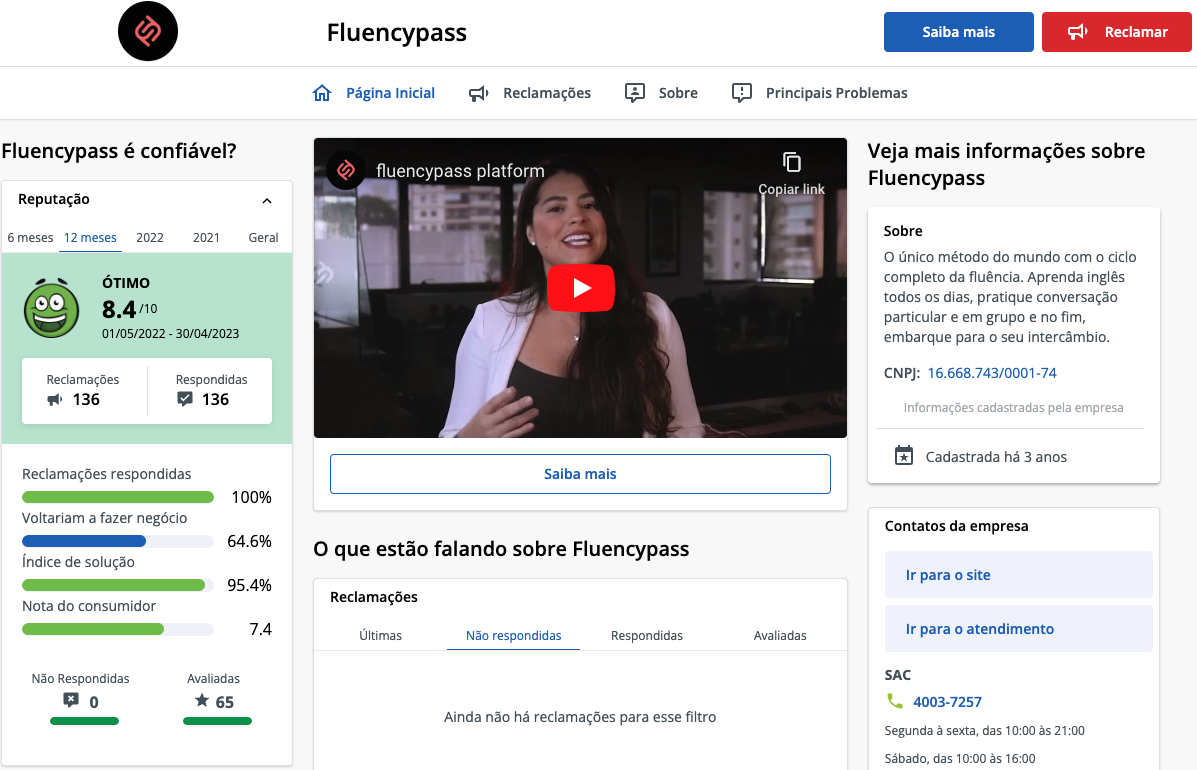1197x770 pixels.
Task: Click the Respondidas 136 counter
Action: pyautogui.click(x=211, y=391)
